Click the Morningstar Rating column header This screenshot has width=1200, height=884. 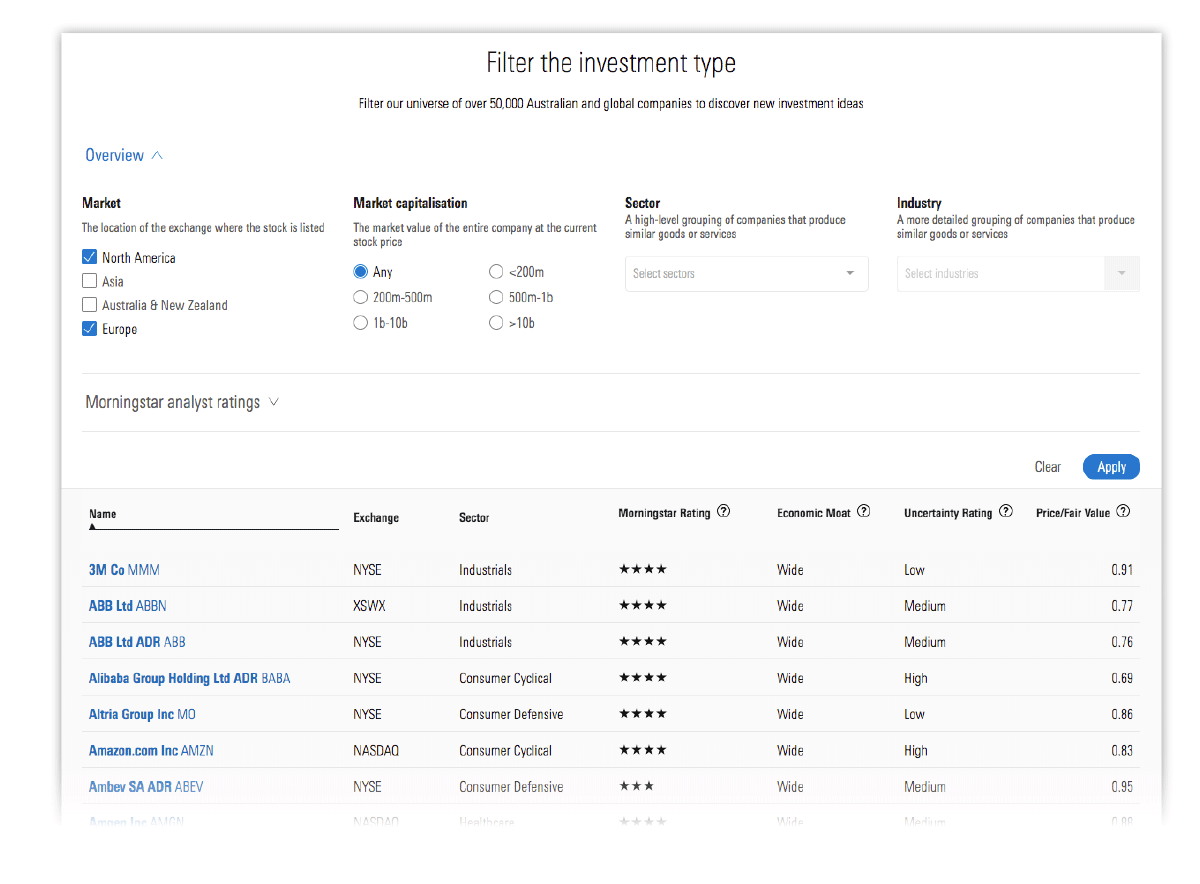tap(664, 513)
